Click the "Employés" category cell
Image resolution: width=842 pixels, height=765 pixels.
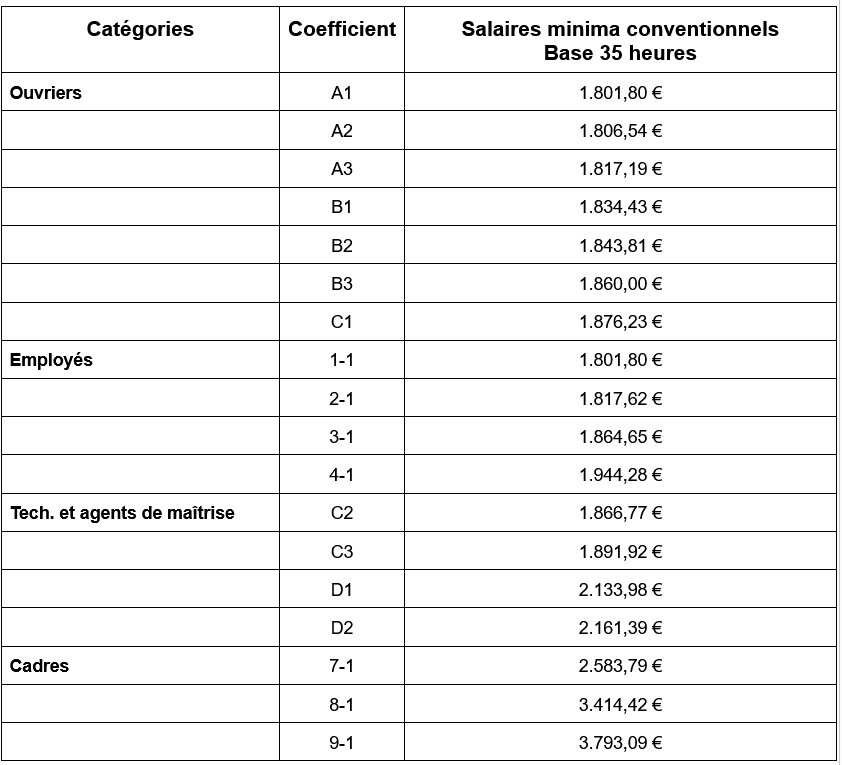coord(51,360)
